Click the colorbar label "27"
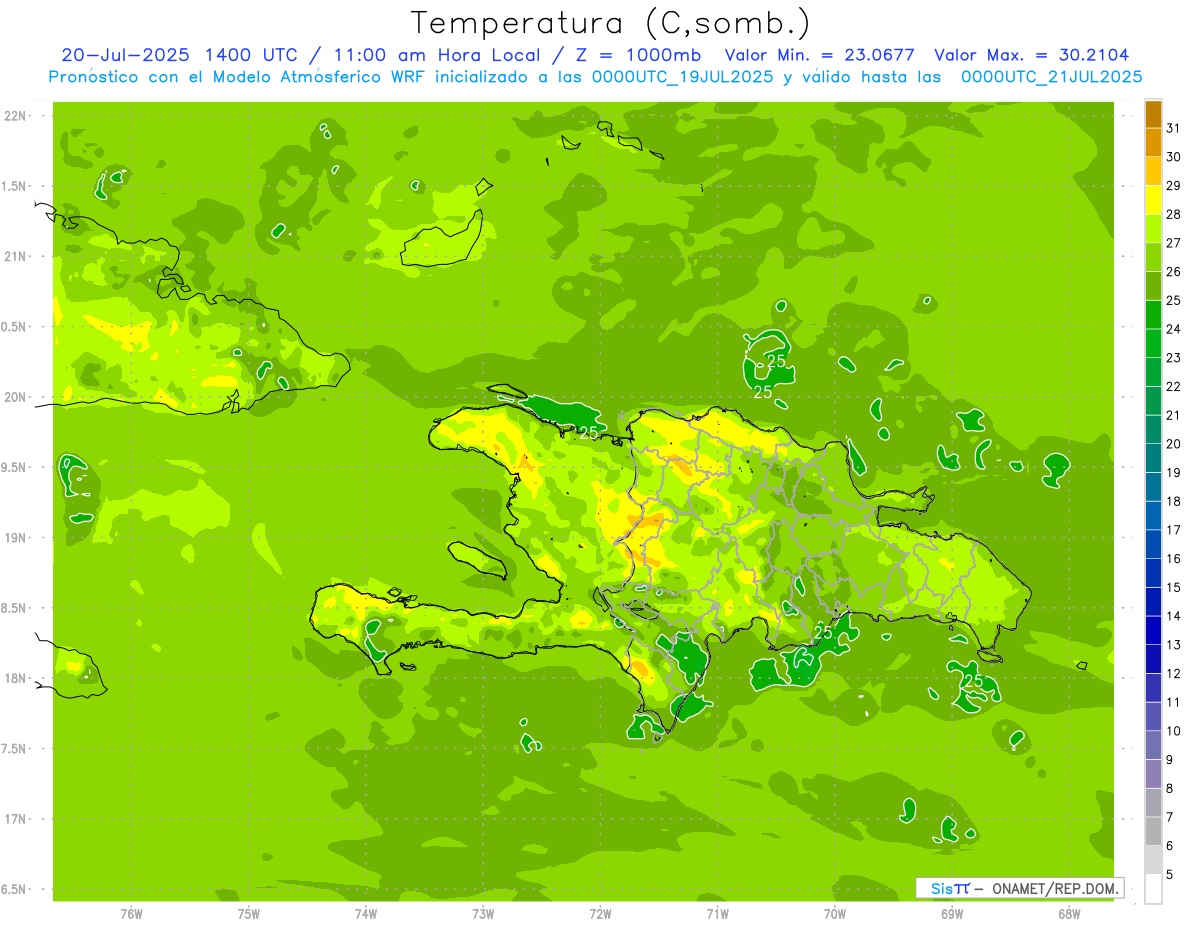 1174,243
